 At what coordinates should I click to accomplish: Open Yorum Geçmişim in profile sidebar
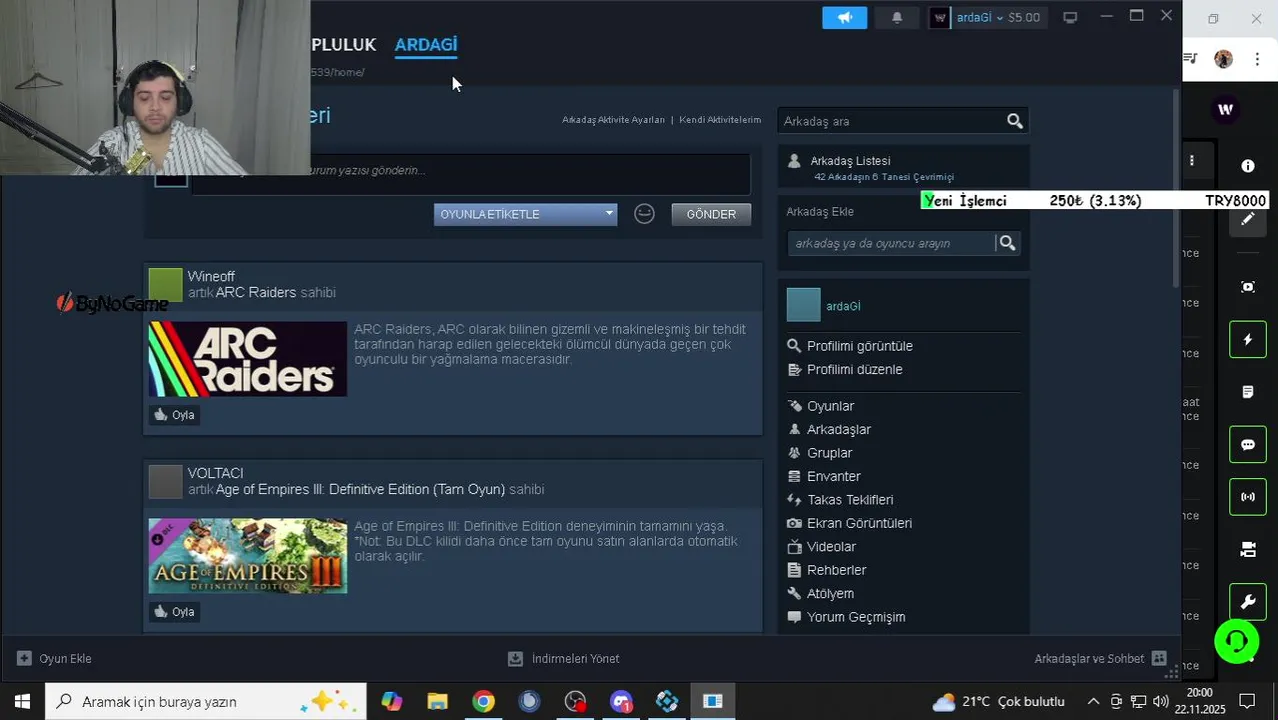click(x=855, y=618)
